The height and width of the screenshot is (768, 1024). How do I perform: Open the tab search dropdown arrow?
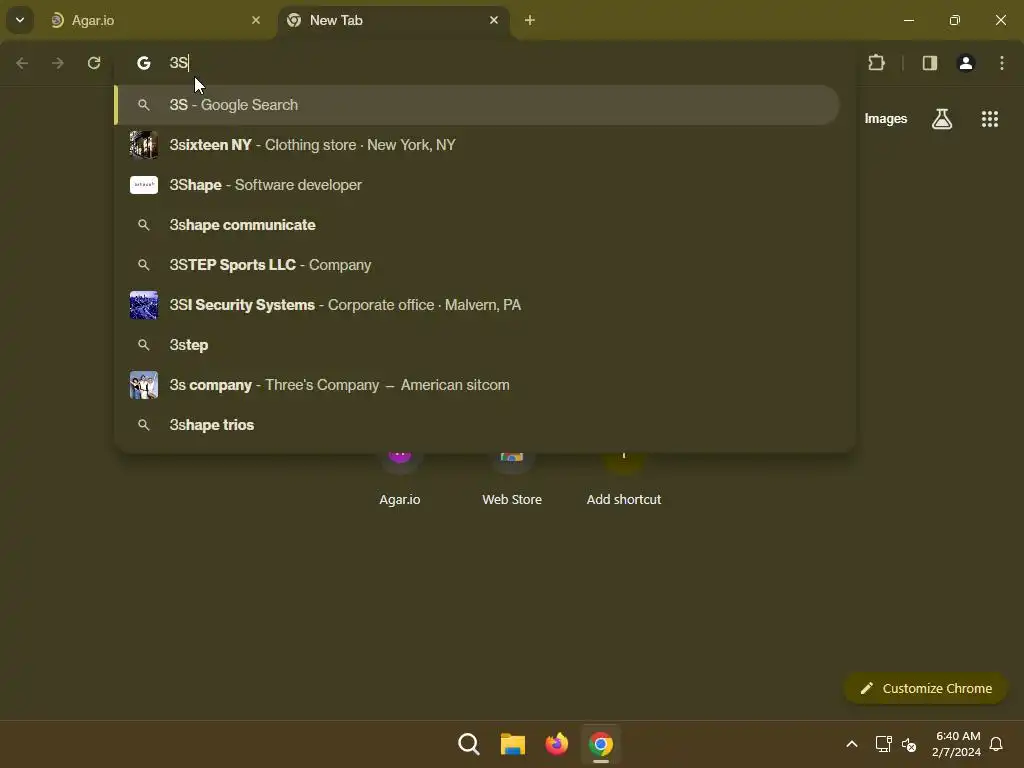pos(20,20)
